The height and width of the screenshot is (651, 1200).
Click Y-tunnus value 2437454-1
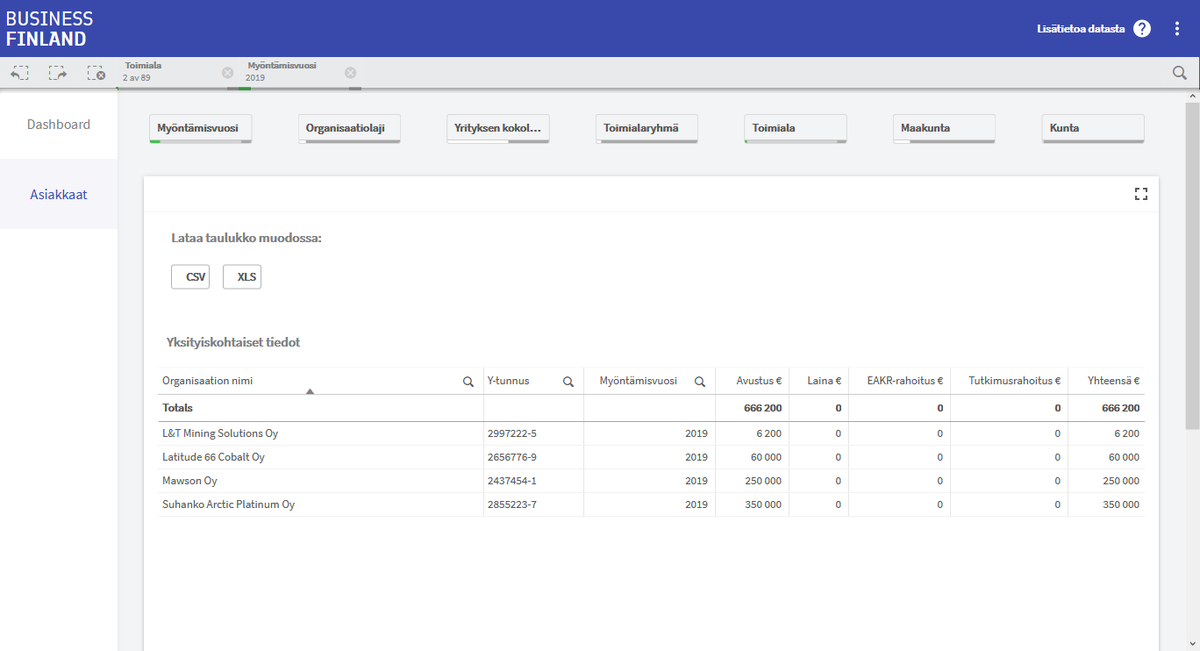[x=512, y=481]
